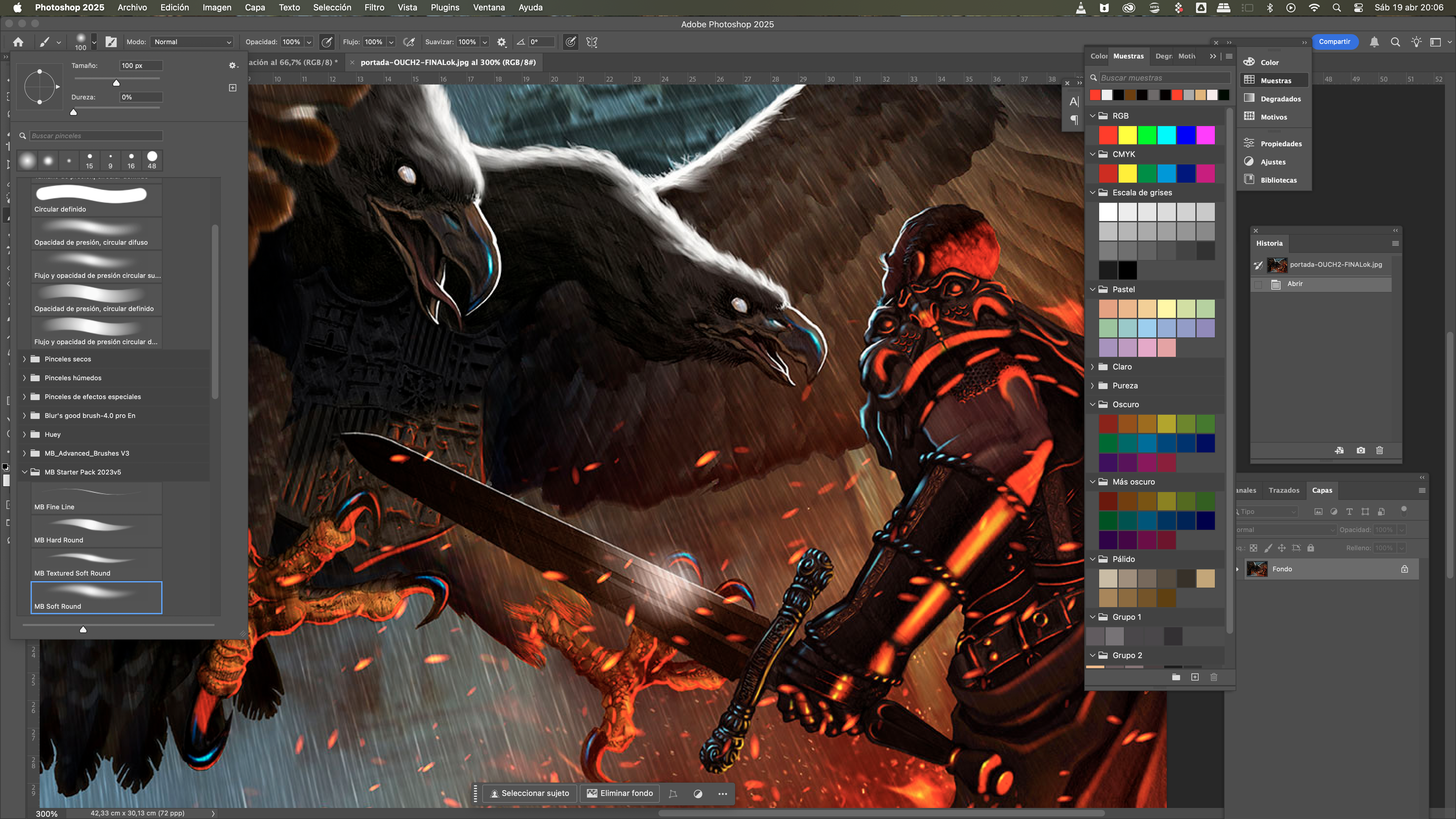Expand Pinceles húmedos brush folder
This screenshot has height=819, width=1456.
click(x=24, y=378)
